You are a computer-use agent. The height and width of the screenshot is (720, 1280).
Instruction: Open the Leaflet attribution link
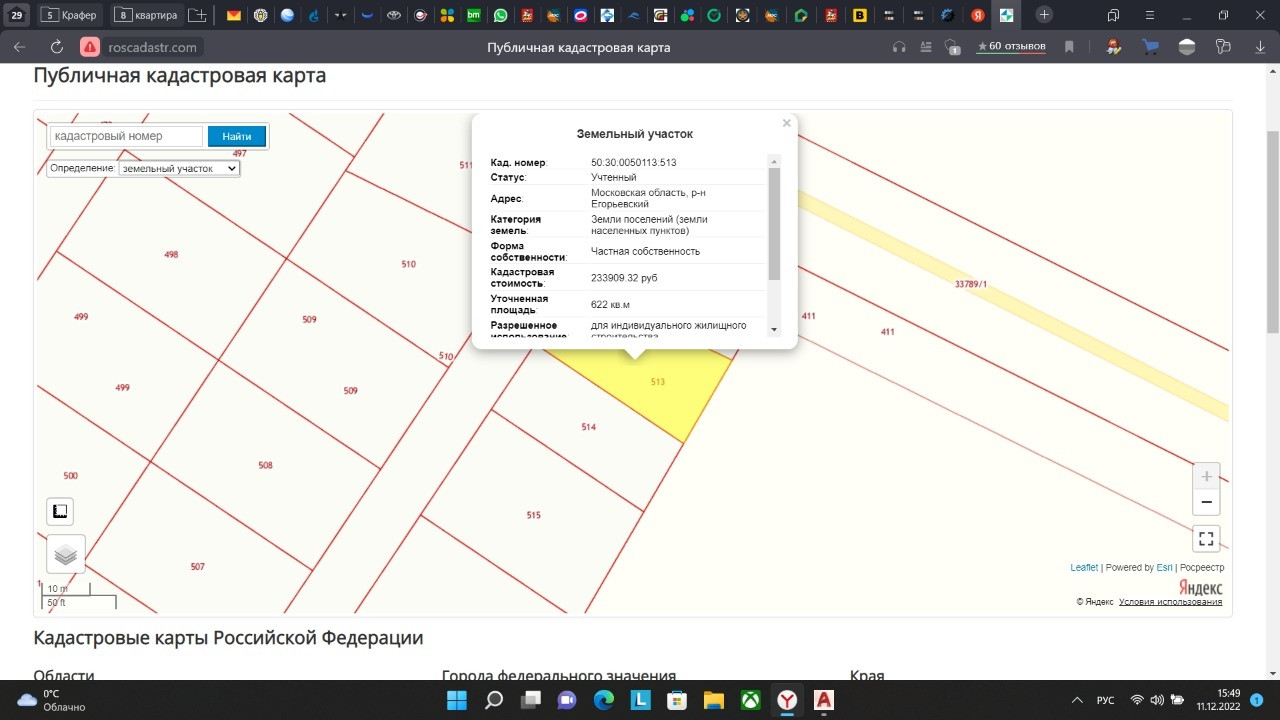(x=1083, y=567)
